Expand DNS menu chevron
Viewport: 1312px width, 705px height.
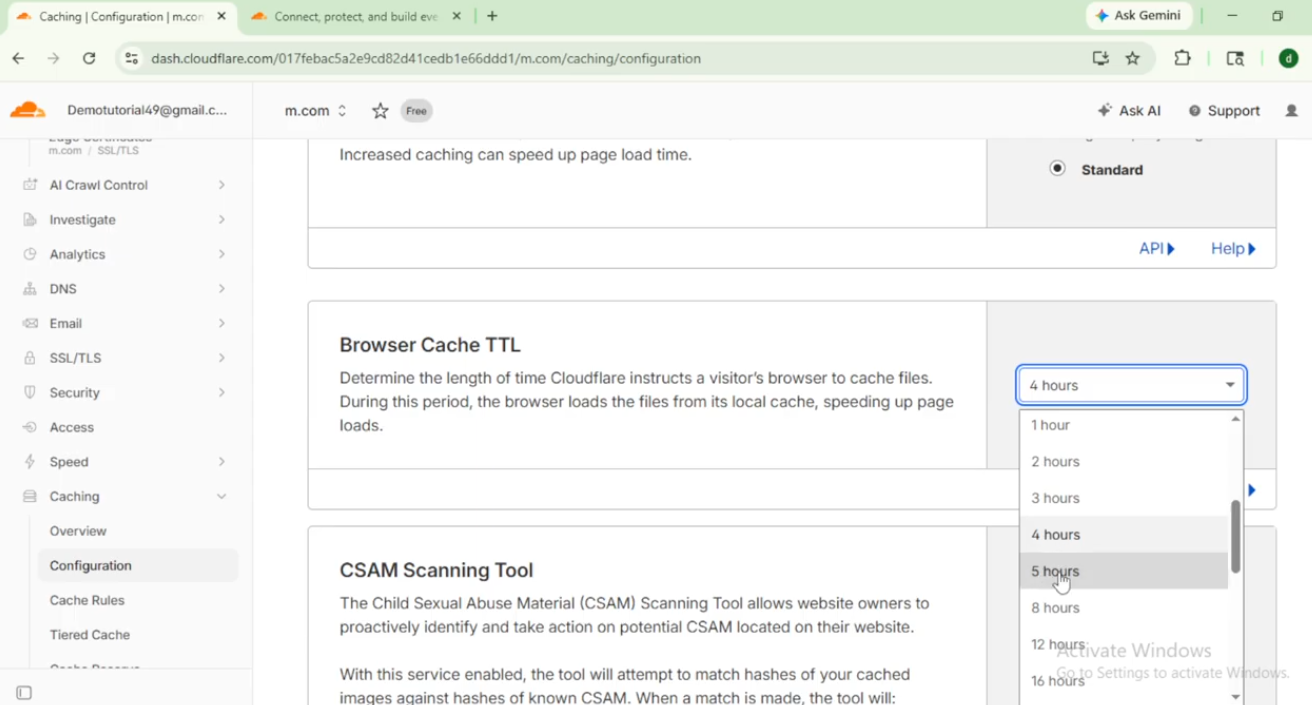(222, 289)
